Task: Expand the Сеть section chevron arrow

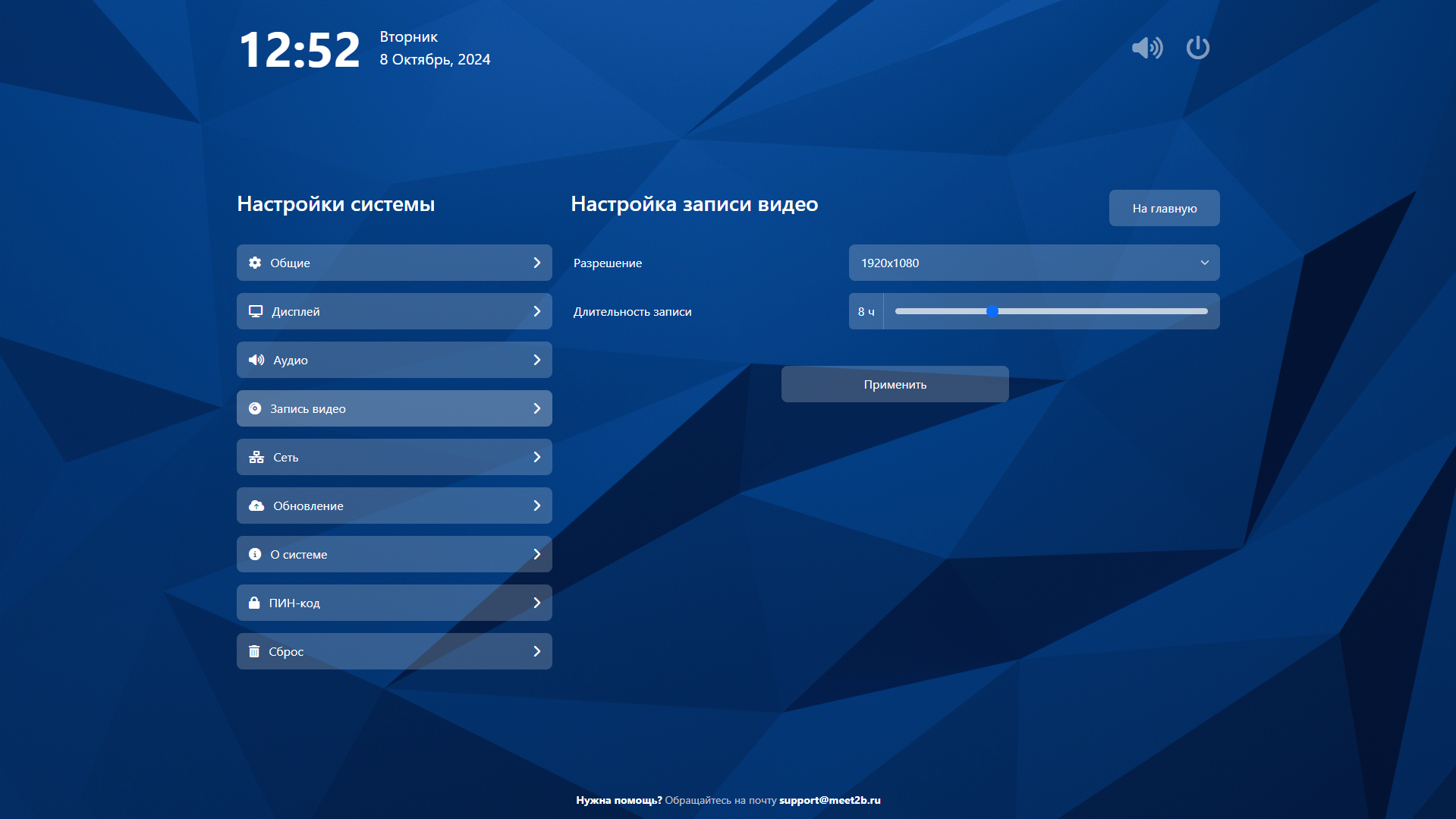Action: tap(536, 457)
